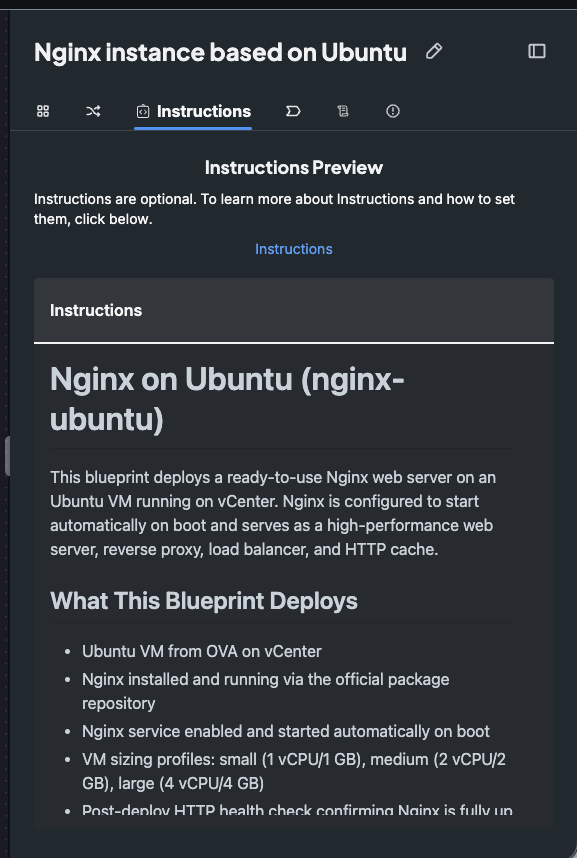Click the pencil icon to rename blueprint
This screenshot has width=577, height=858.
[x=434, y=51]
